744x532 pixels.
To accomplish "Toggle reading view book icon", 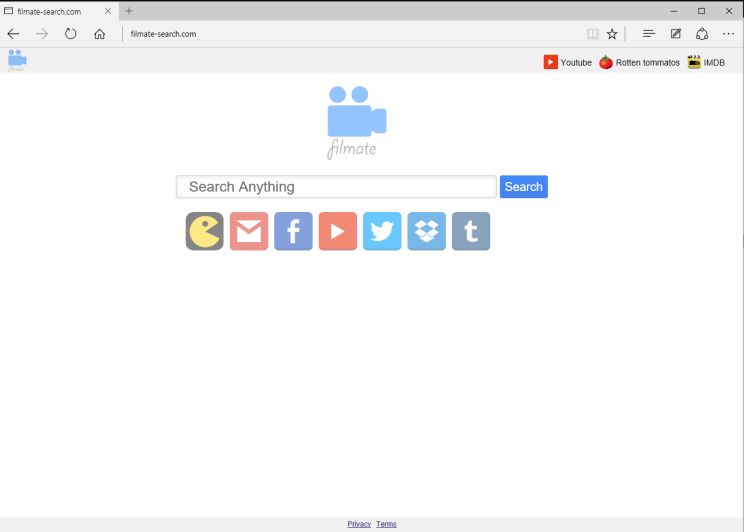I will [x=592, y=34].
